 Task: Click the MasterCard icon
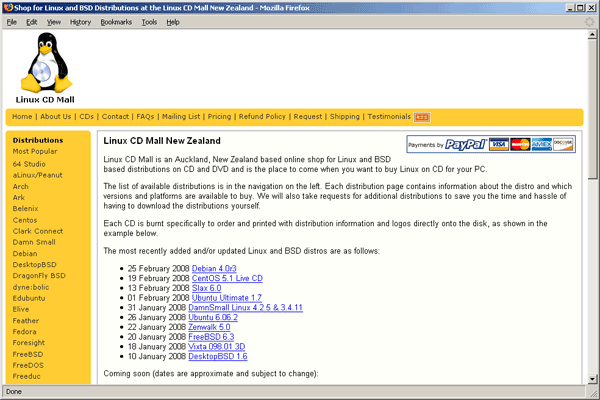pos(520,145)
